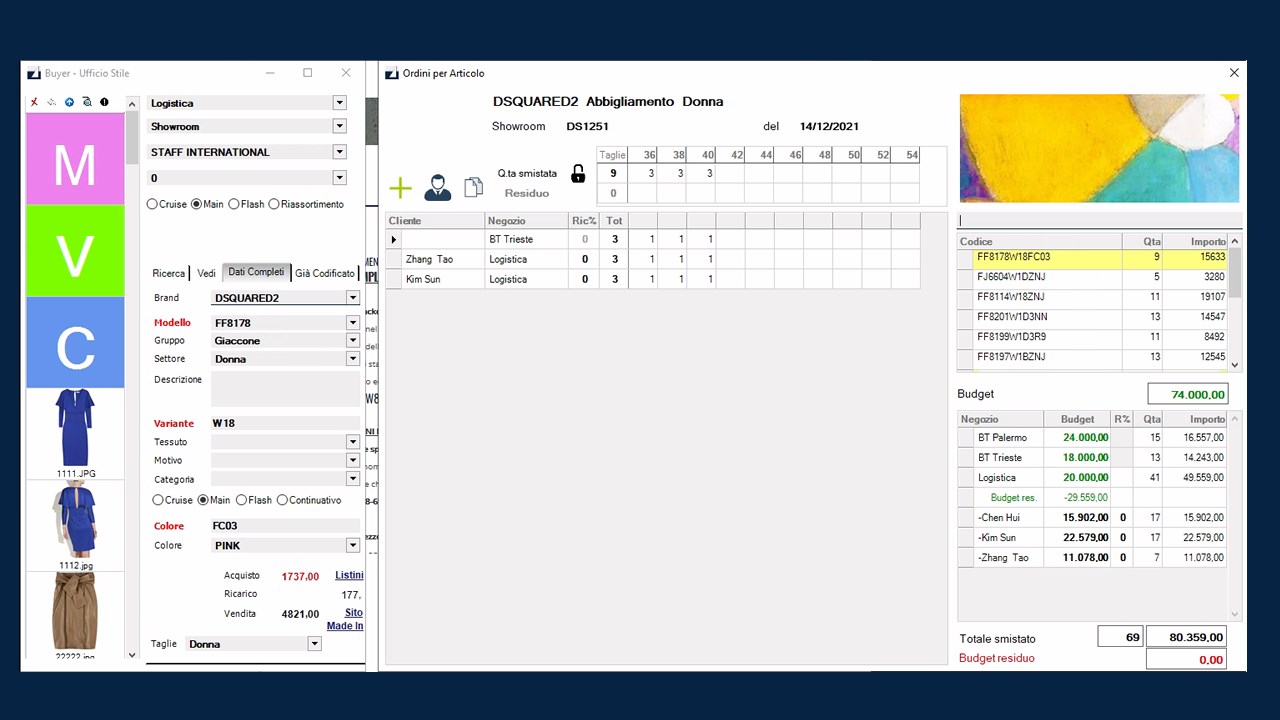Click the Codice column header
Image resolution: width=1280 pixels, height=720 pixels.
(x=1039, y=241)
